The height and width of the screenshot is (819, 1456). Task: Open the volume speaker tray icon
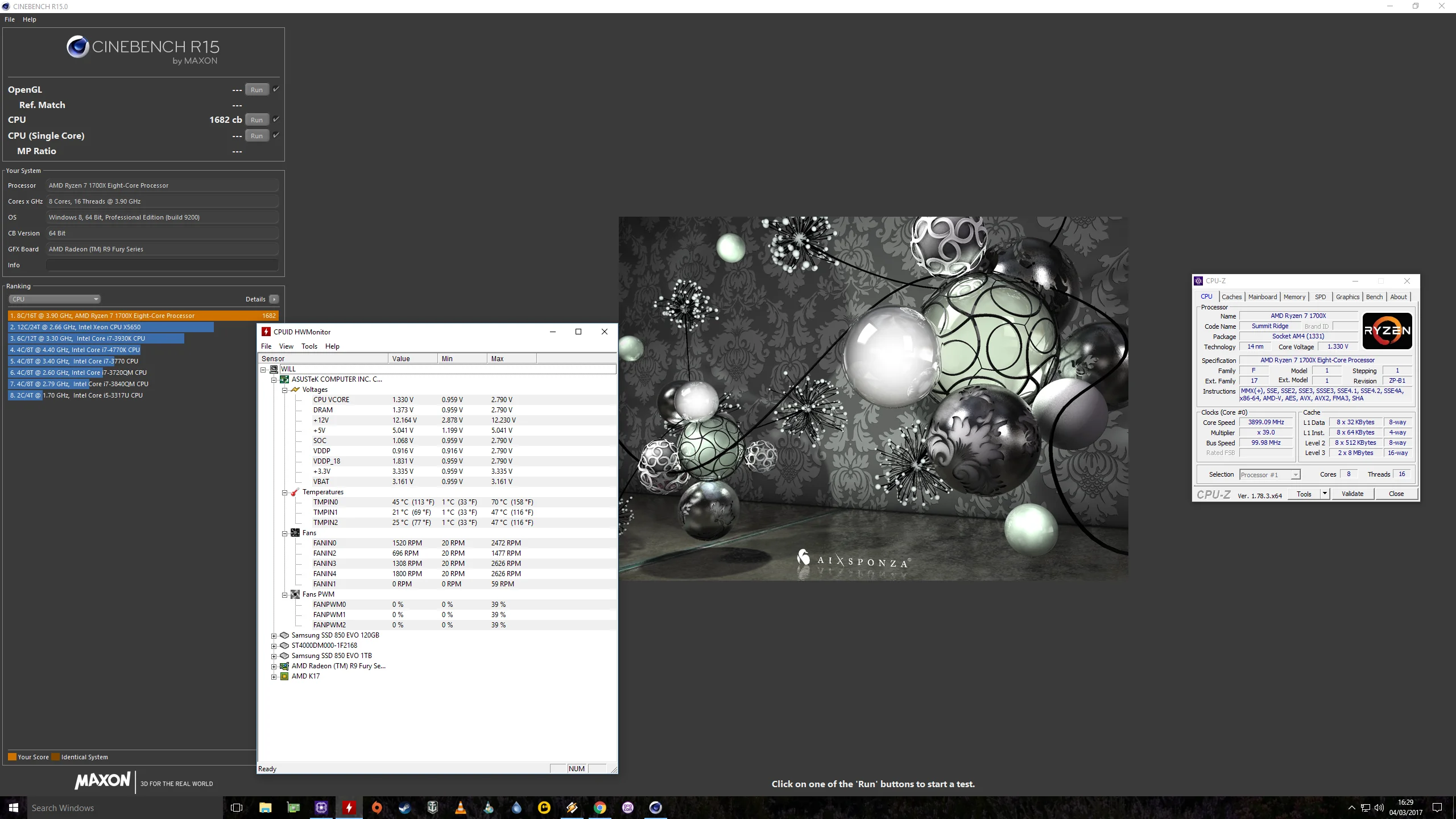tap(1379, 808)
